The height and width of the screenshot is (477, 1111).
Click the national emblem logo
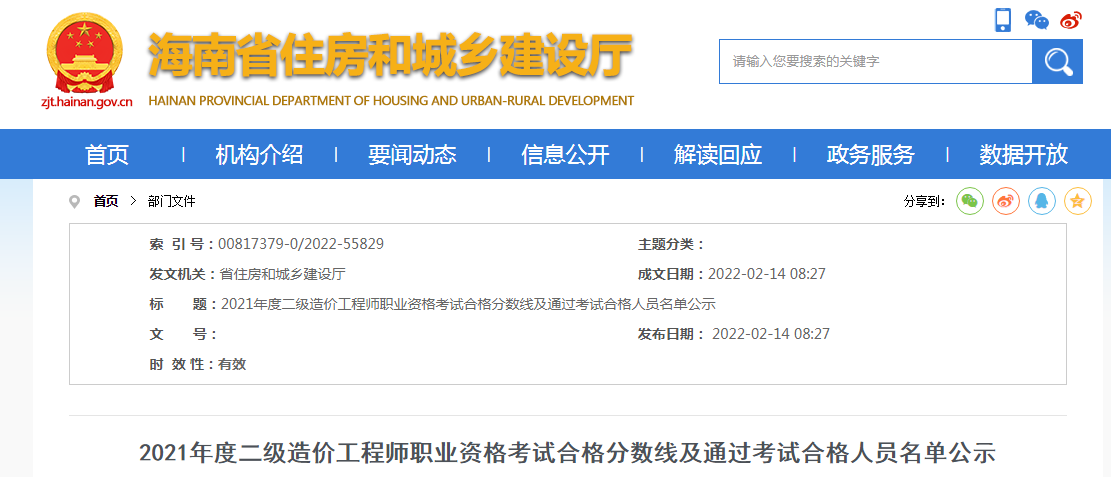coord(84,53)
